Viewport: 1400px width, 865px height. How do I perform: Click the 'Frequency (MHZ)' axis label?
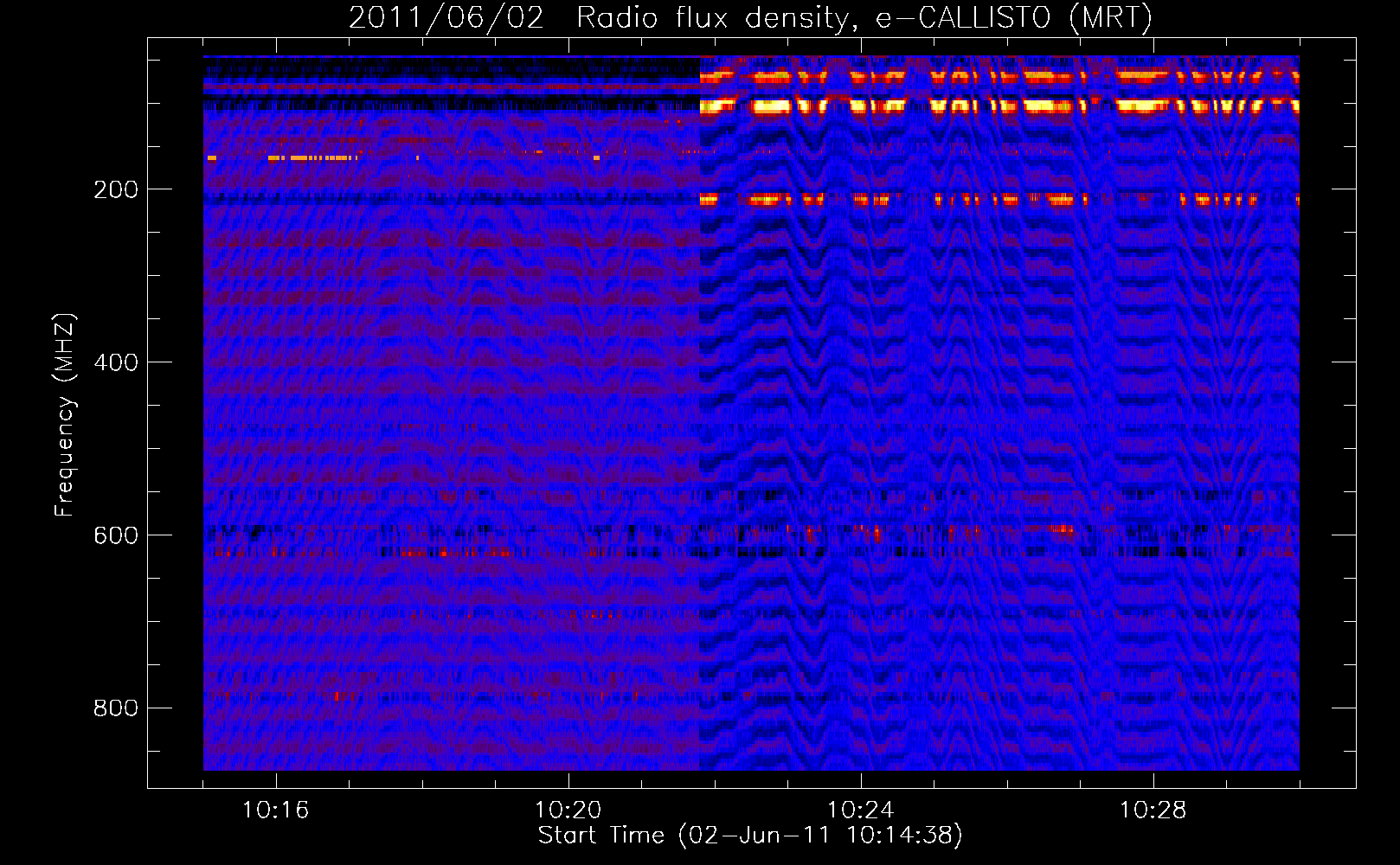(65, 414)
